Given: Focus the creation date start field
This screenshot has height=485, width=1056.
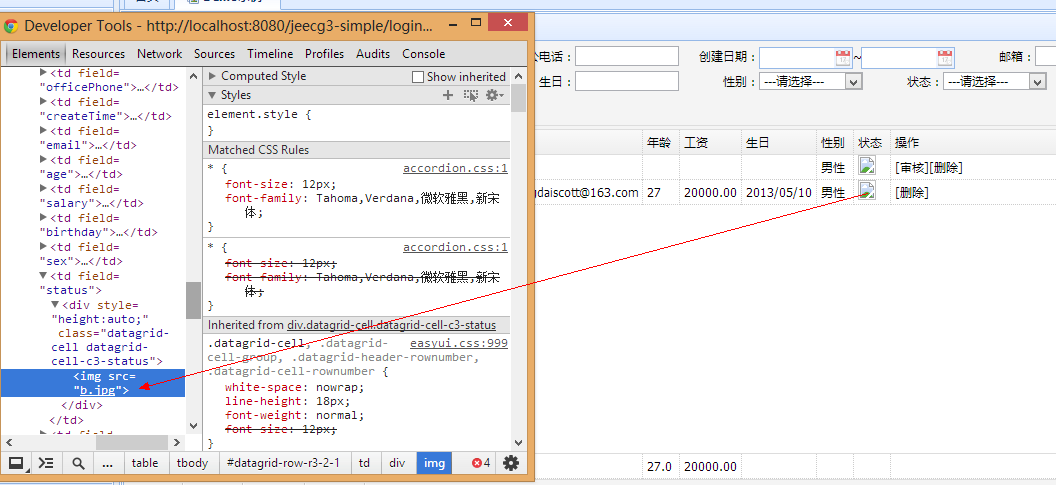Looking at the screenshot, I should pos(806,57).
